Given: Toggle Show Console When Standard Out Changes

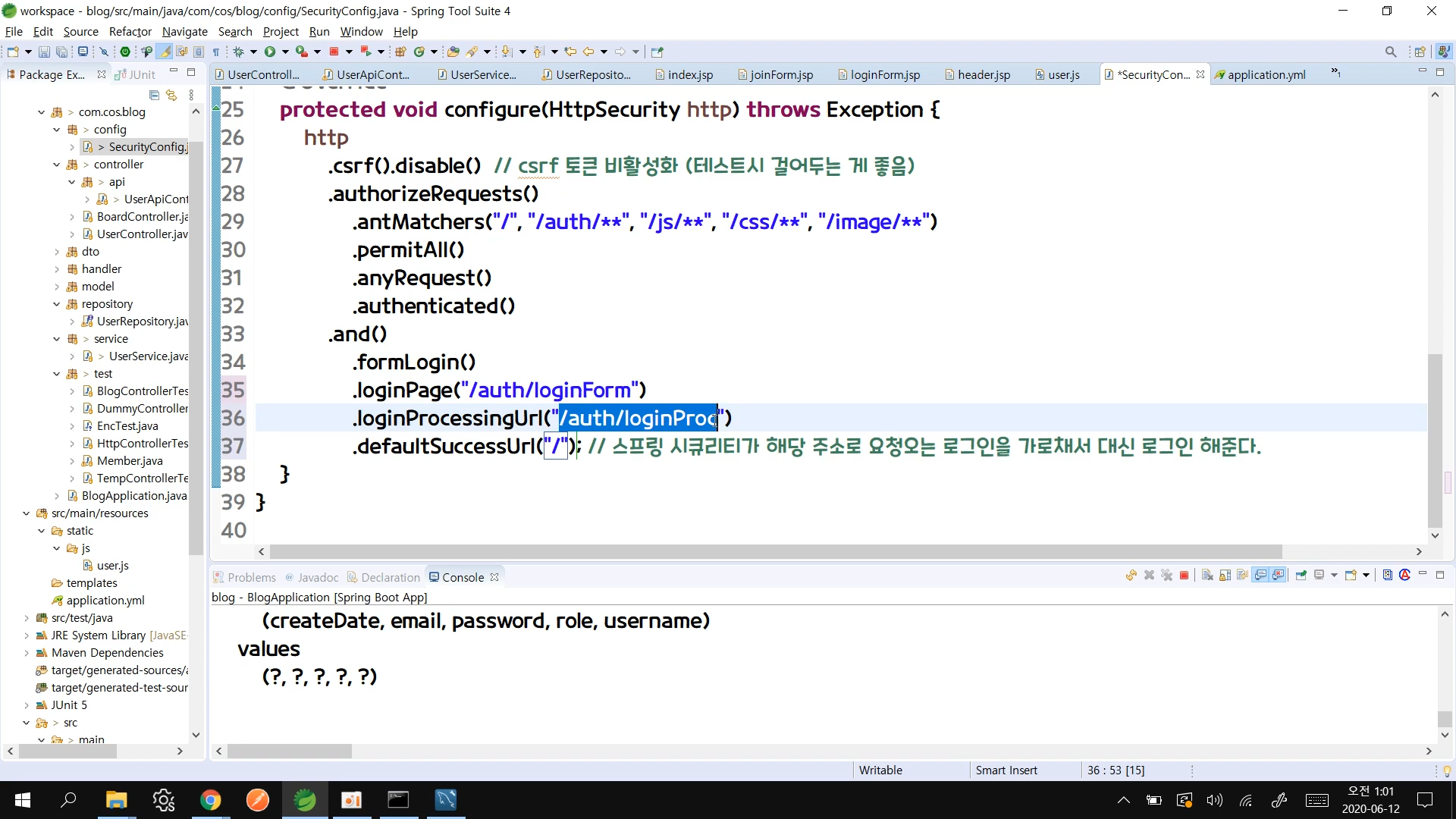Looking at the screenshot, I should click(1260, 576).
